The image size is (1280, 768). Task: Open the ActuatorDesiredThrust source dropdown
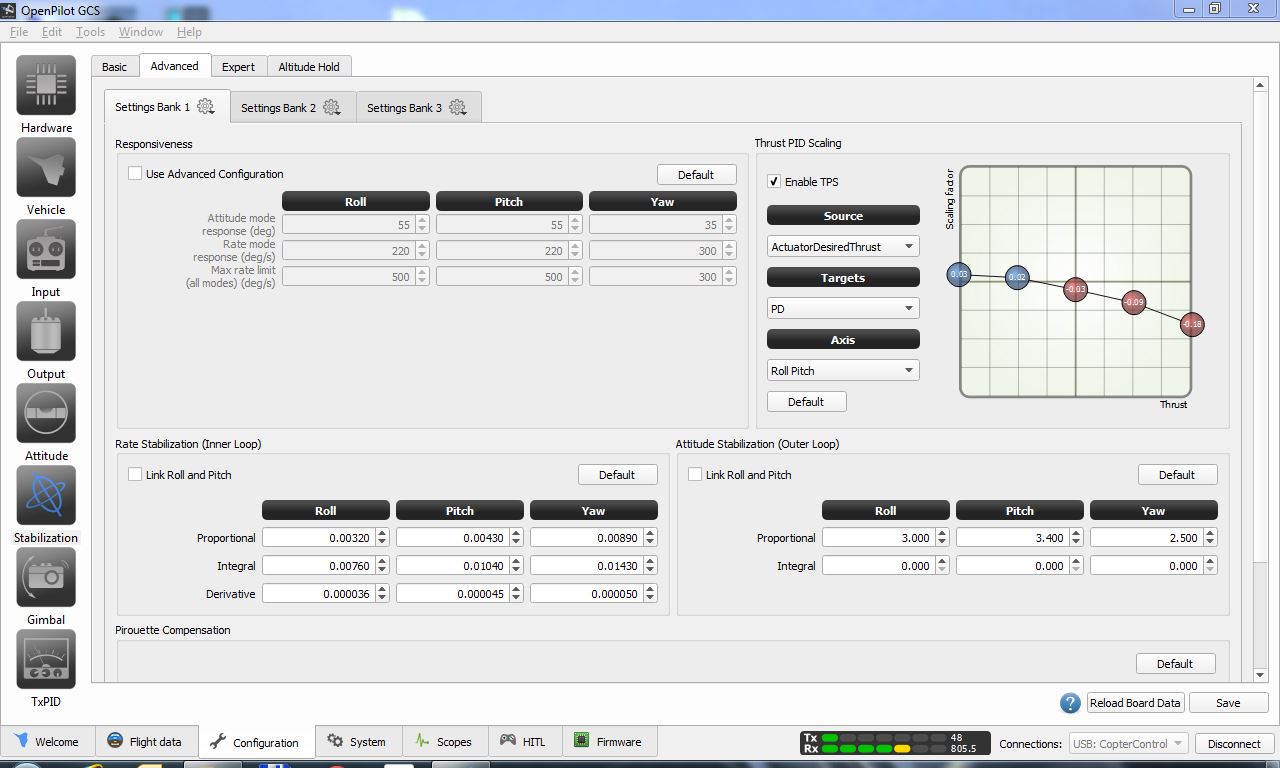pyautogui.click(x=843, y=246)
